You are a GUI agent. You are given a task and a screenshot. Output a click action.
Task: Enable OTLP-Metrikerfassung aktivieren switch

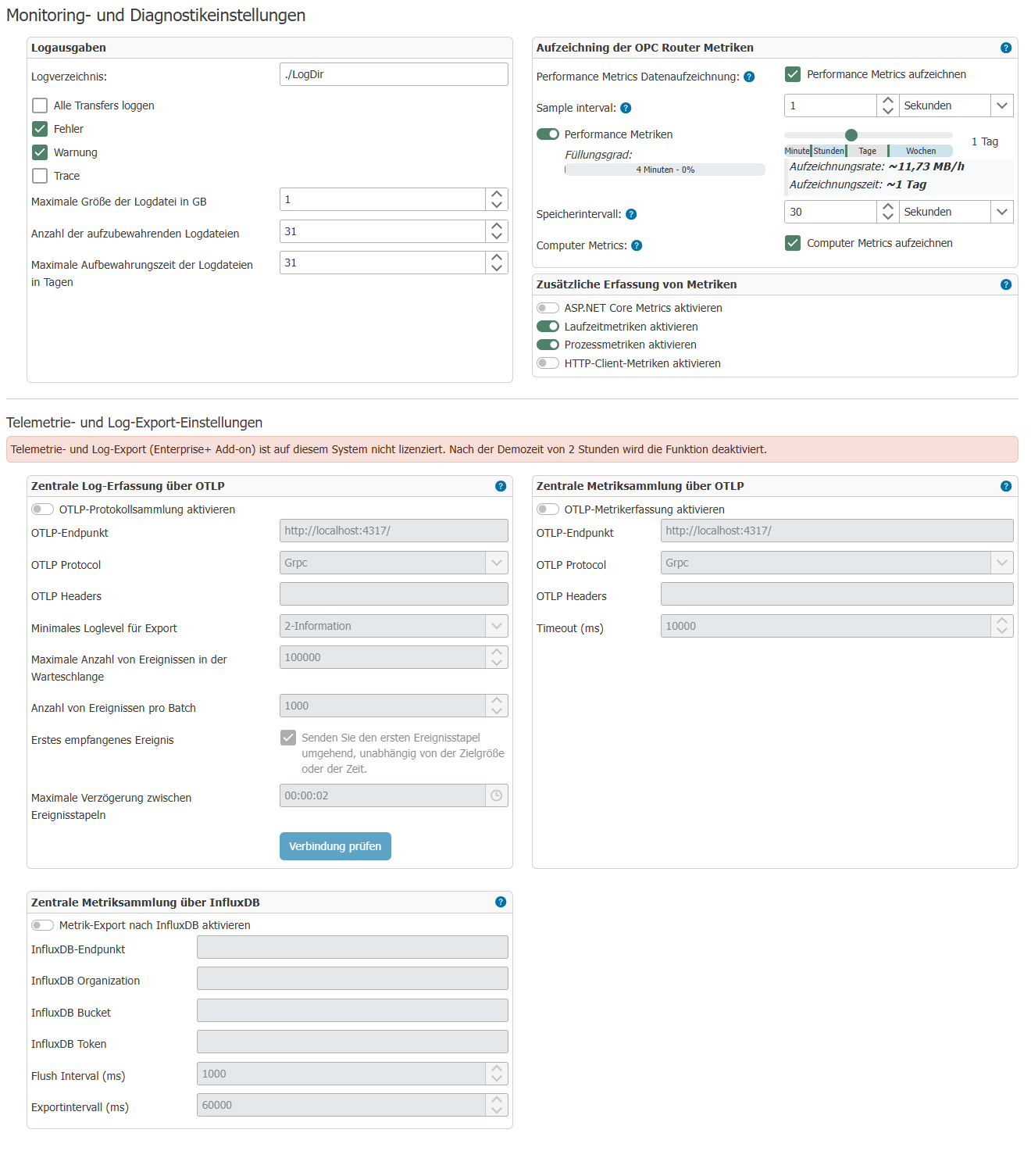click(548, 509)
